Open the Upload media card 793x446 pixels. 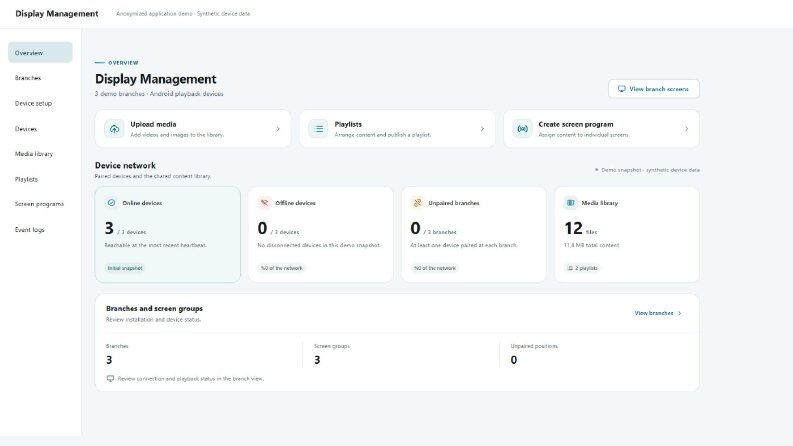click(193, 129)
